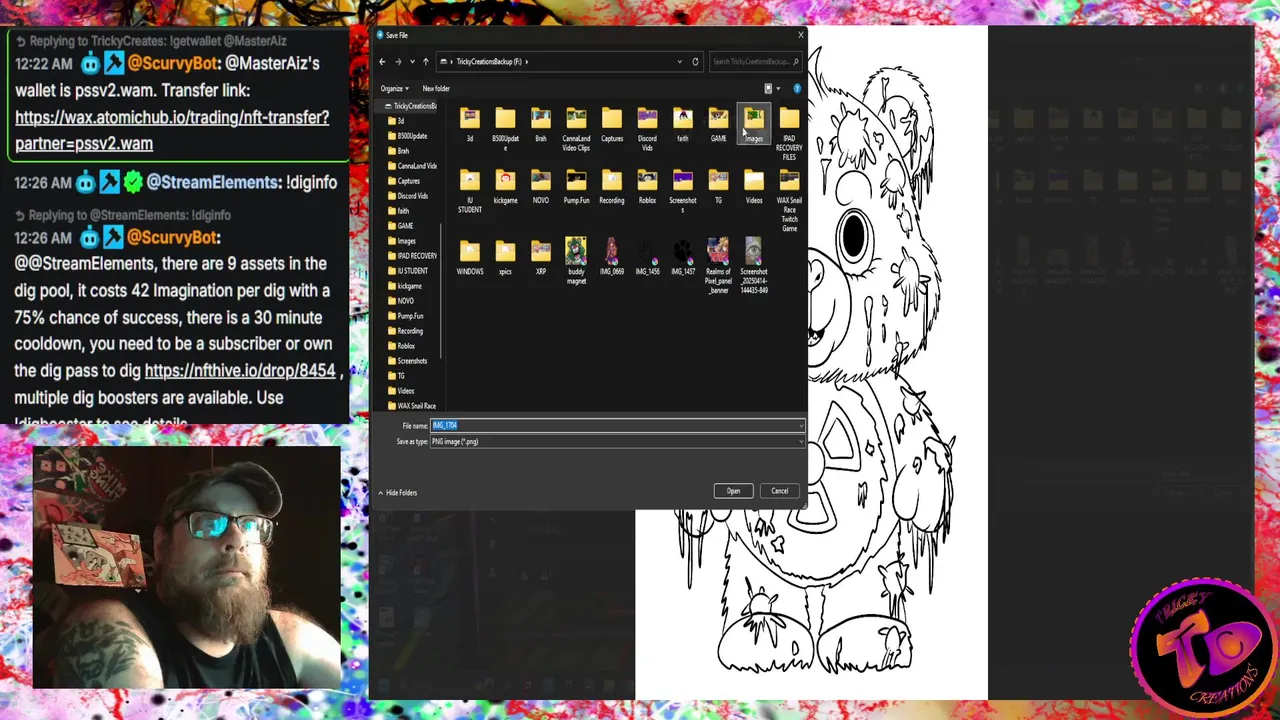
Task: Open the XRP folder in the file pane
Action: [x=541, y=257]
